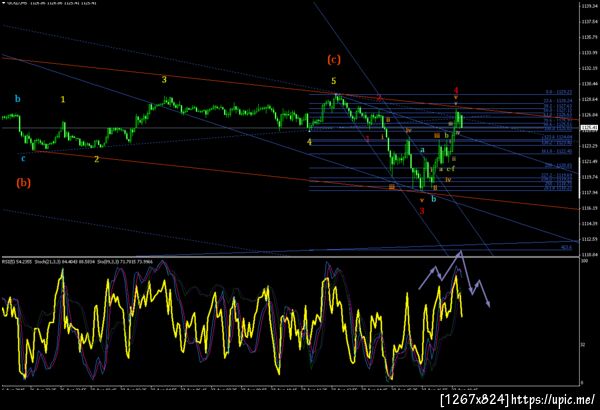Click the 1130.44 price axis label
Image resolution: width=600 pixels, height=410 pixels.
(590, 83)
